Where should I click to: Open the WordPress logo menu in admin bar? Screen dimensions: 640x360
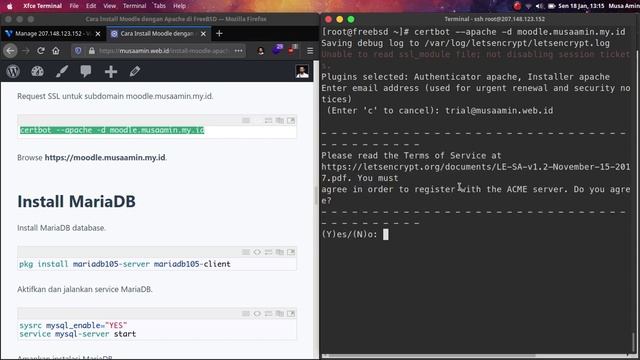tap(13, 71)
